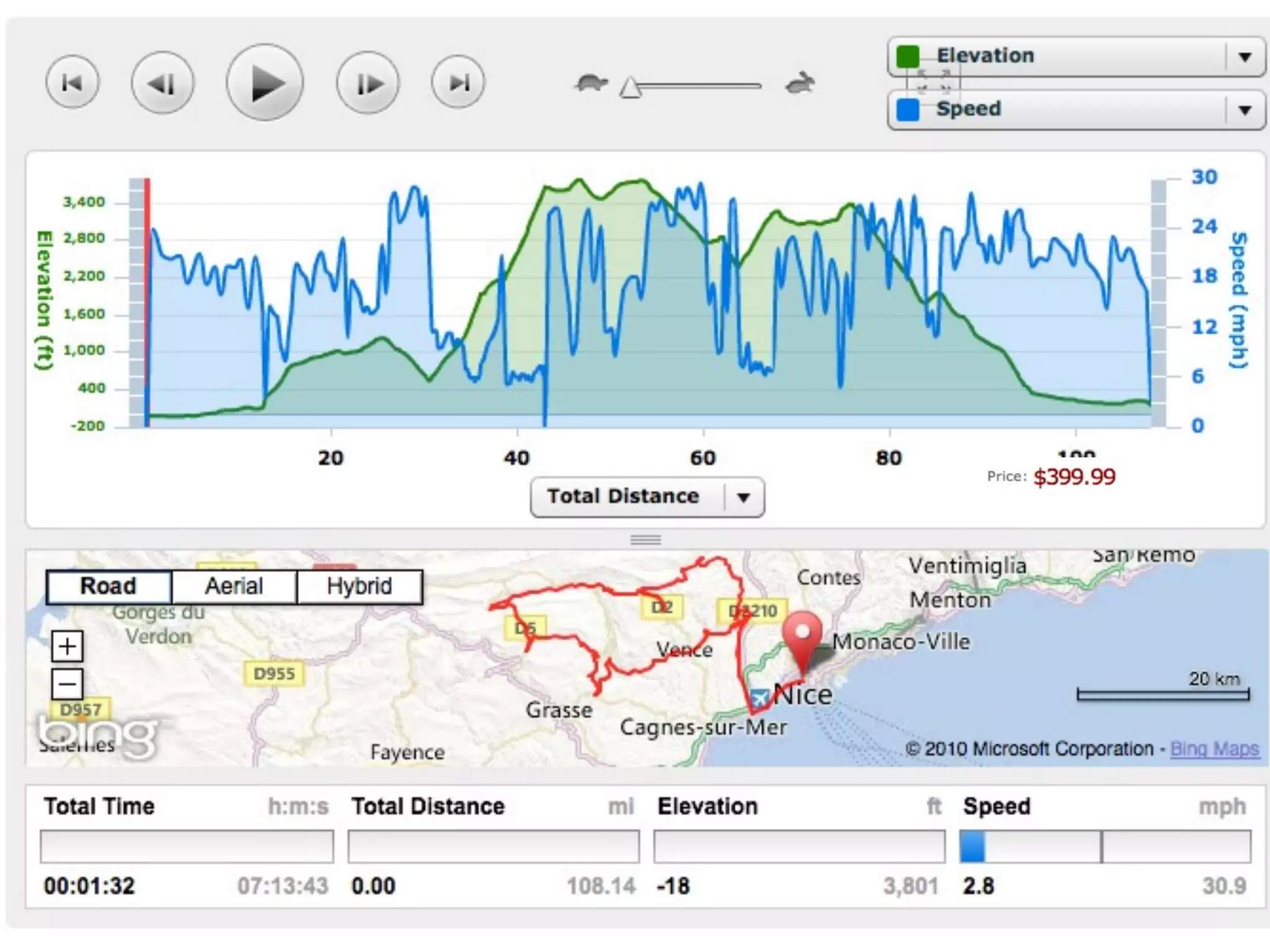This screenshot has height=952, width=1270.
Task: Switch map to Aerial view
Action: (234, 586)
